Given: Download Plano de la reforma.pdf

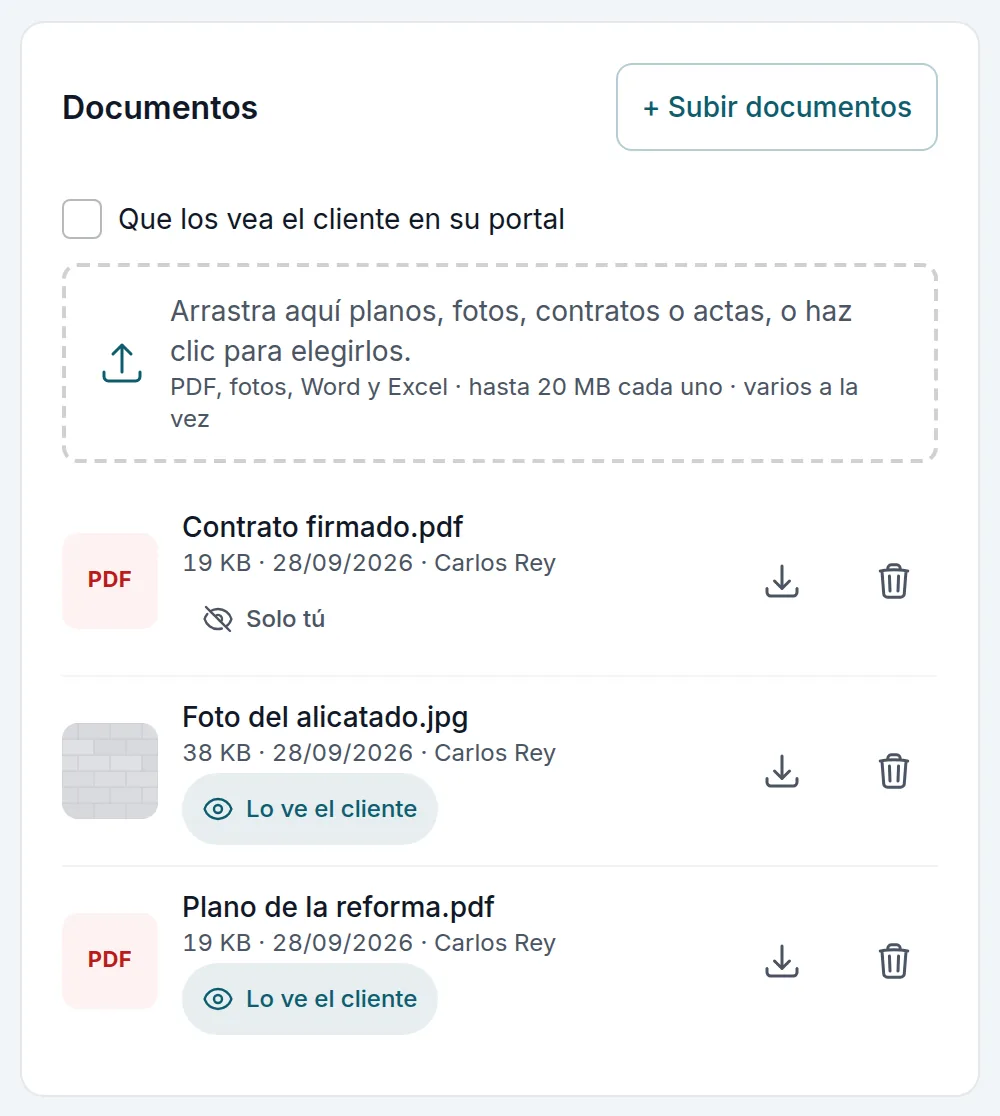Looking at the screenshot, I should pos(781,961).
